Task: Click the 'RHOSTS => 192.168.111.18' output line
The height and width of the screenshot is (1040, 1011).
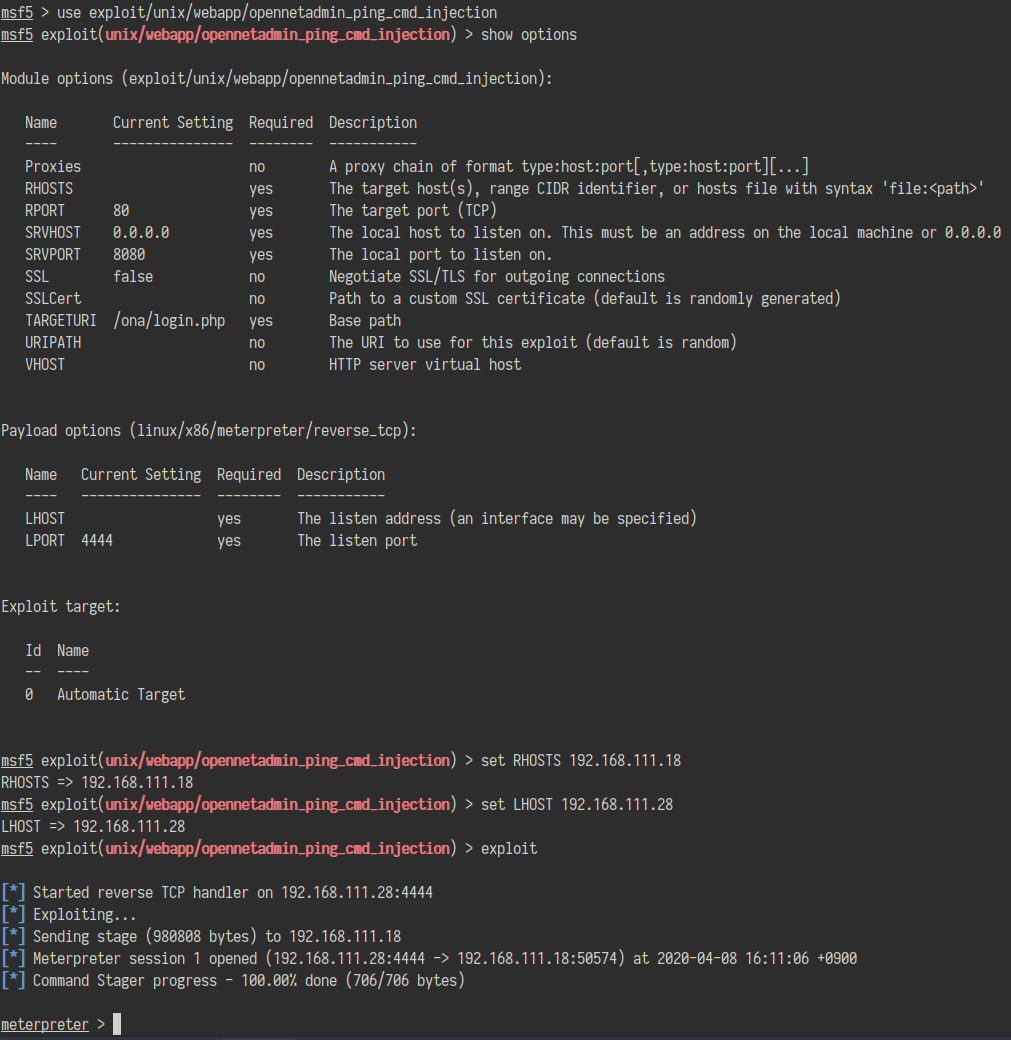Action: click(x=97, y=782)
